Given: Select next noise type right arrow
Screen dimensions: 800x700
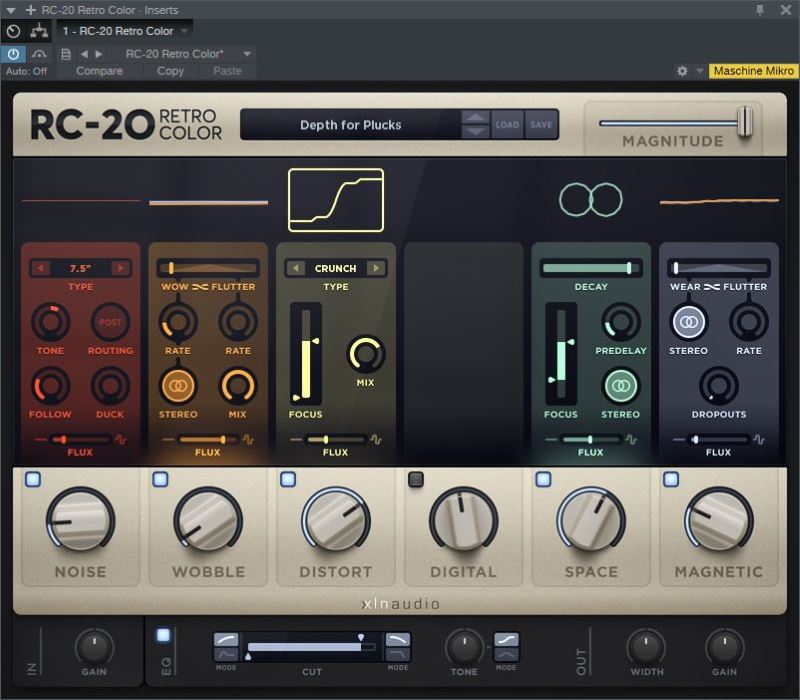Looking at the screenshot, I should (120, 268).
